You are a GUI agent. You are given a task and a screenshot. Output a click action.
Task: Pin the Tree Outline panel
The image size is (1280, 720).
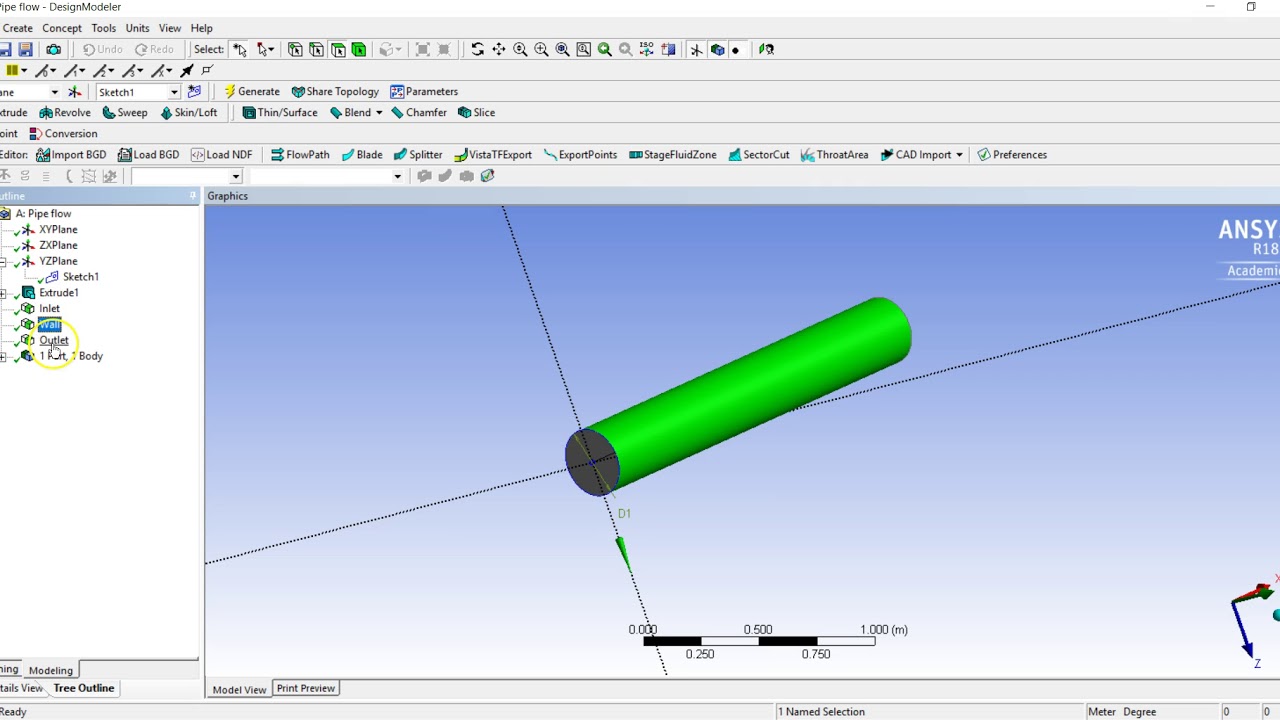click(193, 196)
